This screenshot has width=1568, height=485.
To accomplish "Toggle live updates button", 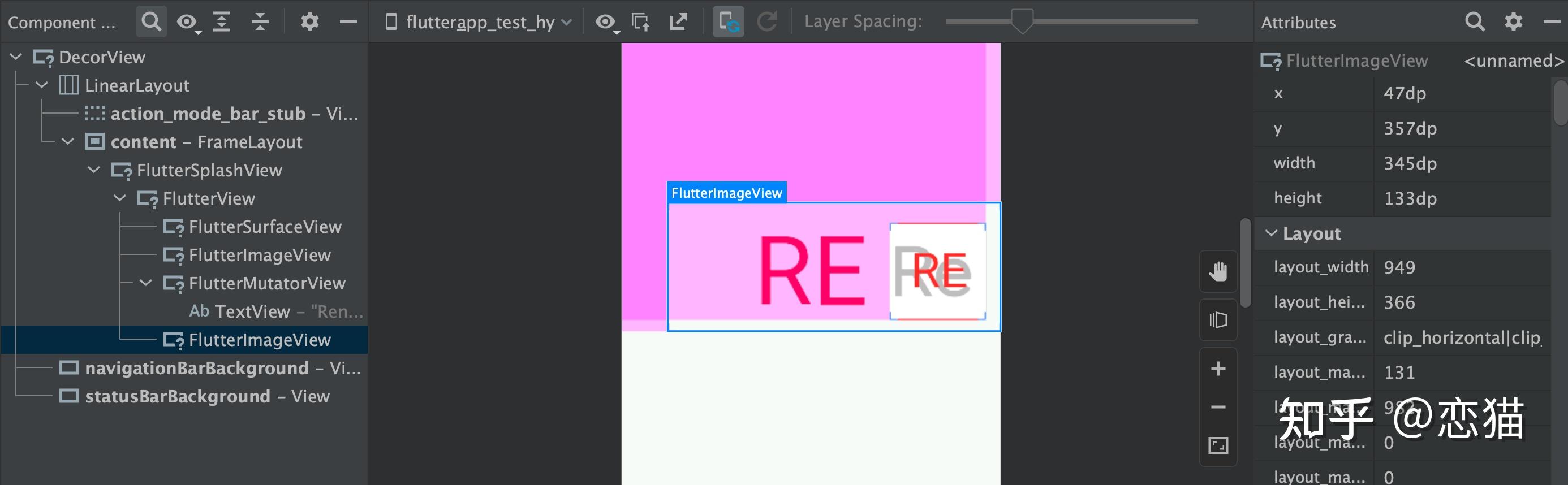I will (729, 22).
